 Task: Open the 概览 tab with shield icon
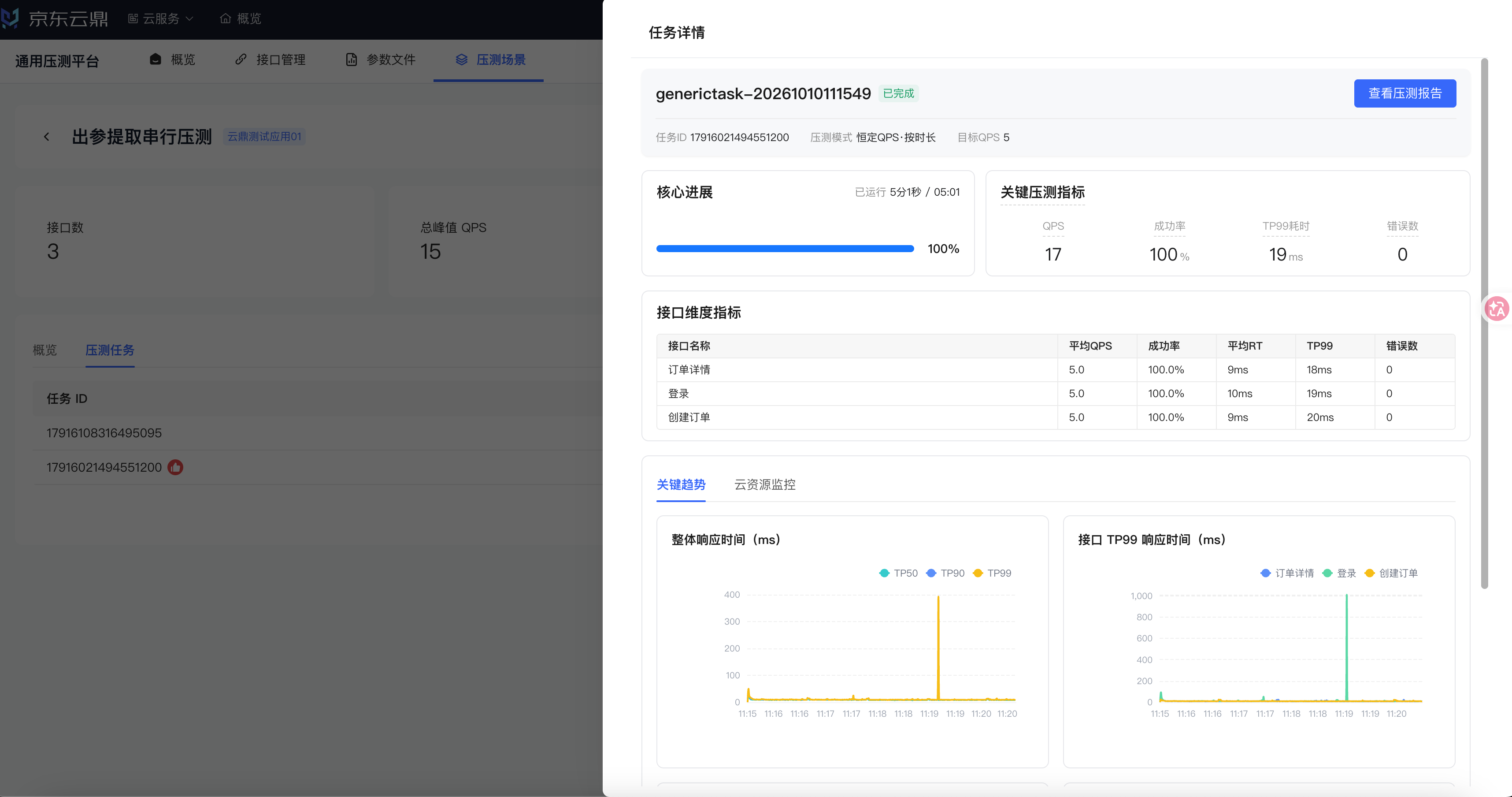pyautogui.click(x=172, y=60)
